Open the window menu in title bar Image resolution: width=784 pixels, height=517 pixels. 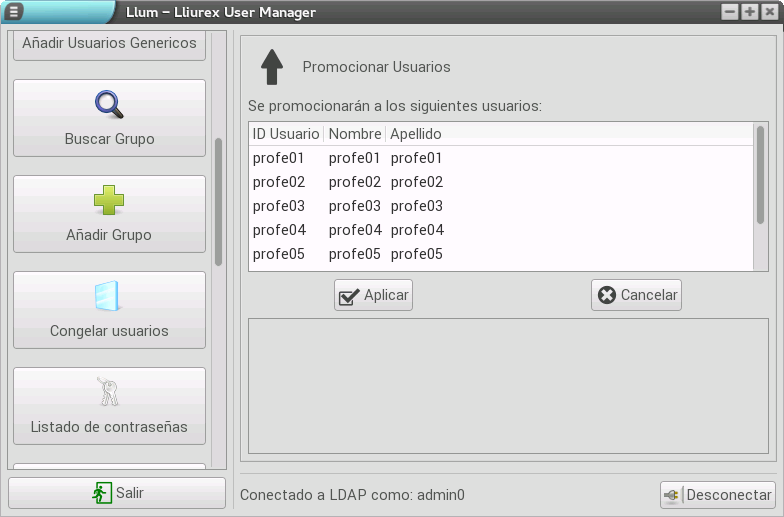point(15,12)
